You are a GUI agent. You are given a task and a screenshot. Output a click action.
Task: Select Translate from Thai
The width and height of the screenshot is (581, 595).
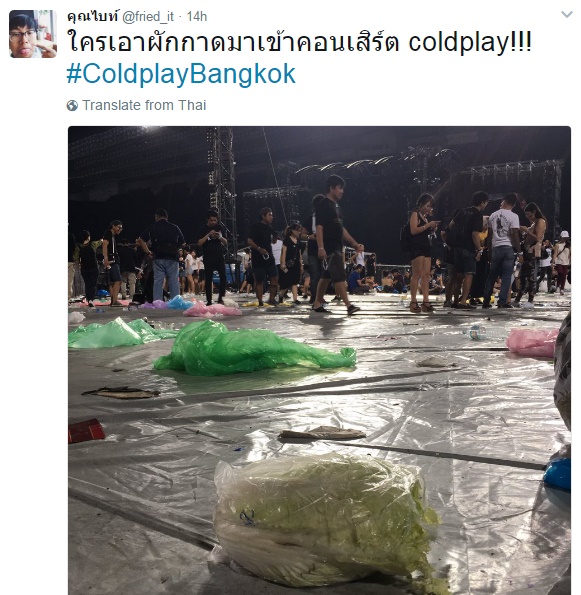click(144, 105)
